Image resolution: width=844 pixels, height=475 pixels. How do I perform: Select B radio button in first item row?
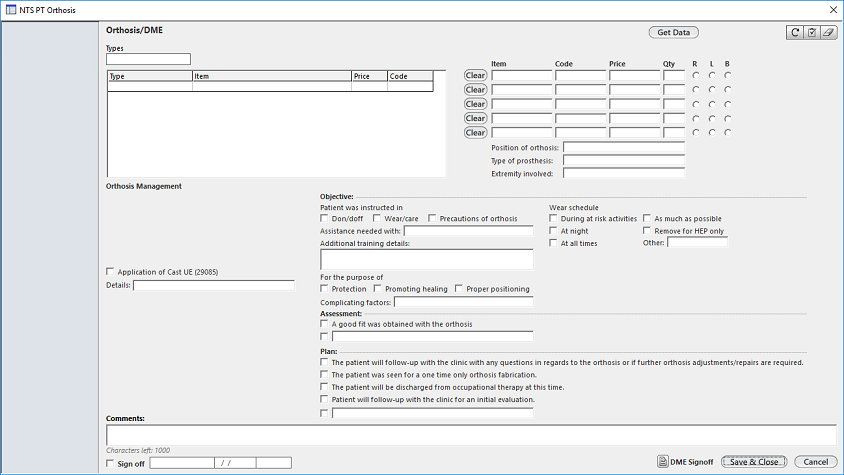tap(727, 75)
